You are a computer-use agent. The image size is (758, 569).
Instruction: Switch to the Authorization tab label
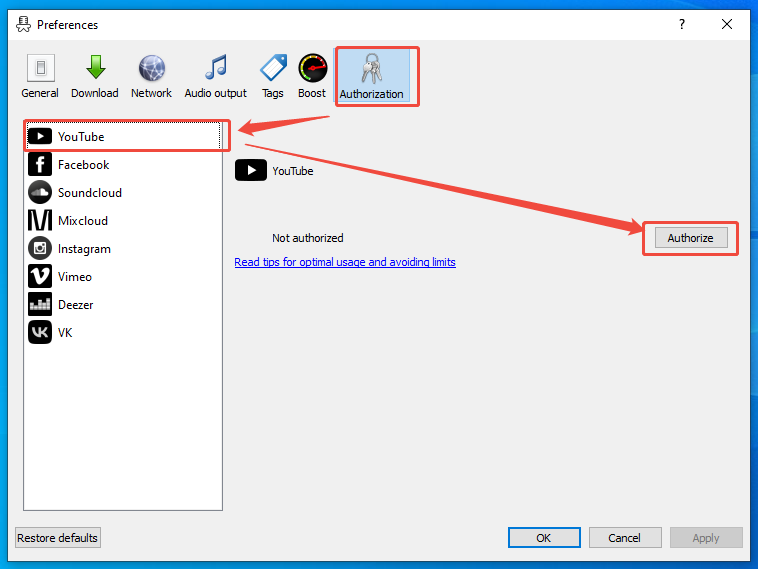click(371, 94)
